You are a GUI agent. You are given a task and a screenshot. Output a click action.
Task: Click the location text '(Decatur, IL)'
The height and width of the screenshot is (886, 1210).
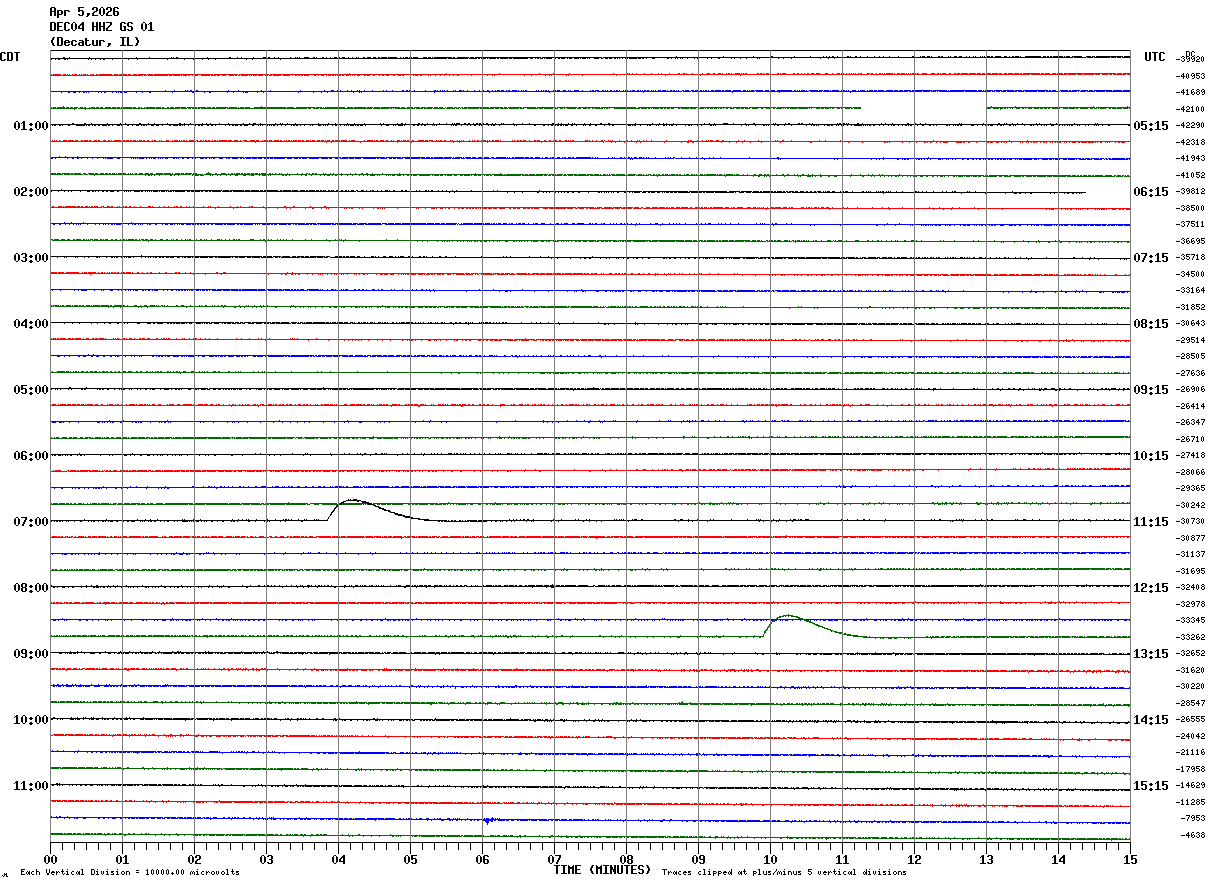pyautogui.click(x=95, y=42)
